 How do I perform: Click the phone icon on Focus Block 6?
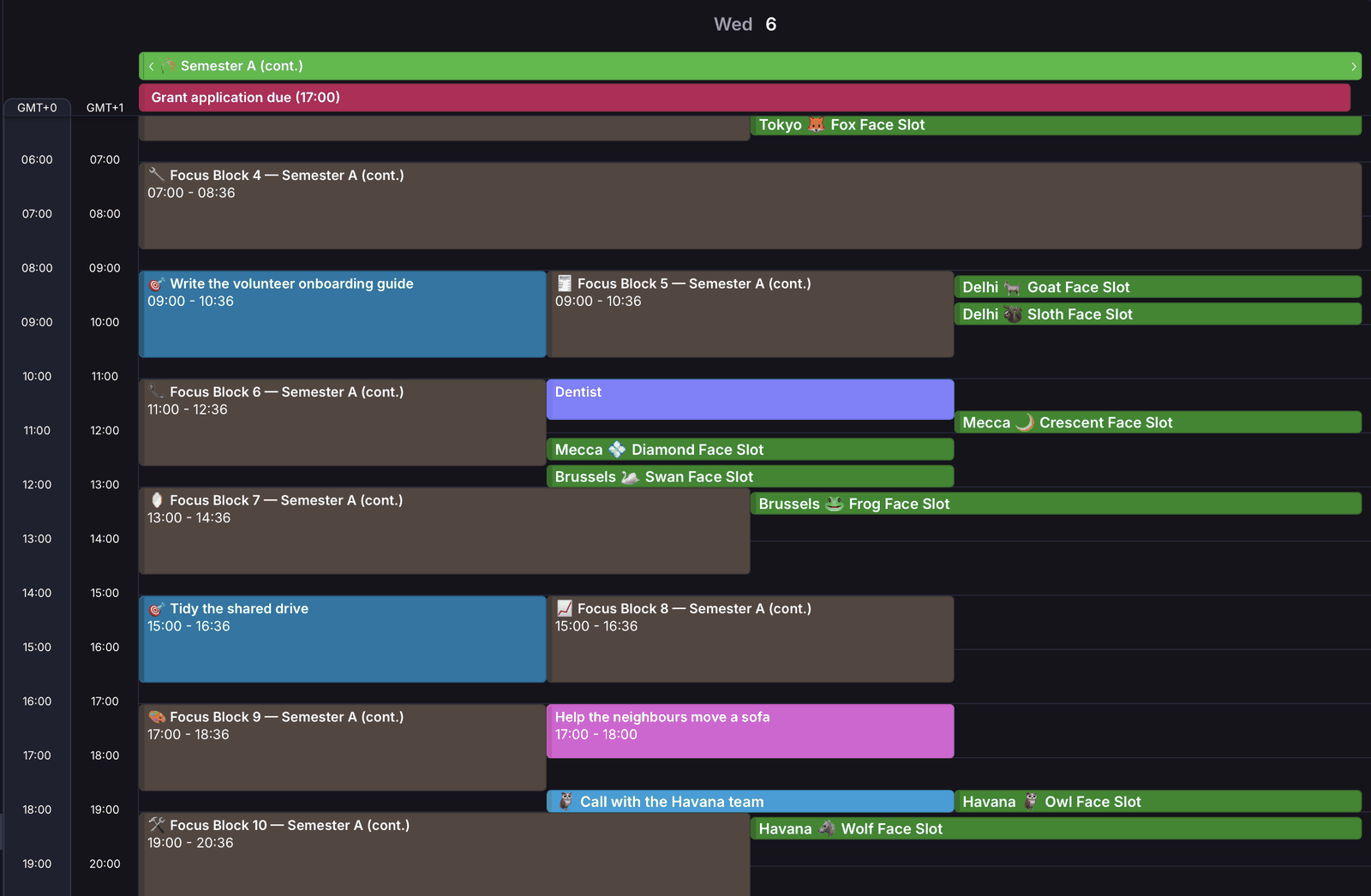coord(156,391)
